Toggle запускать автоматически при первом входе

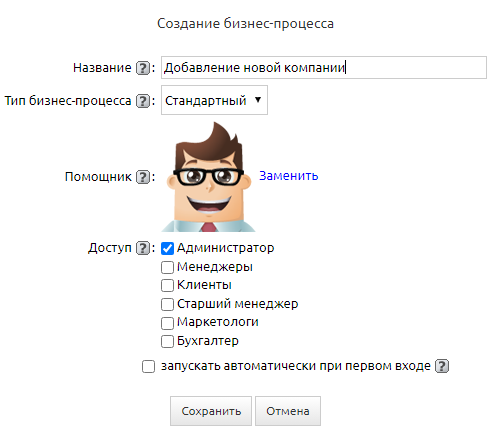coord(148,366)
